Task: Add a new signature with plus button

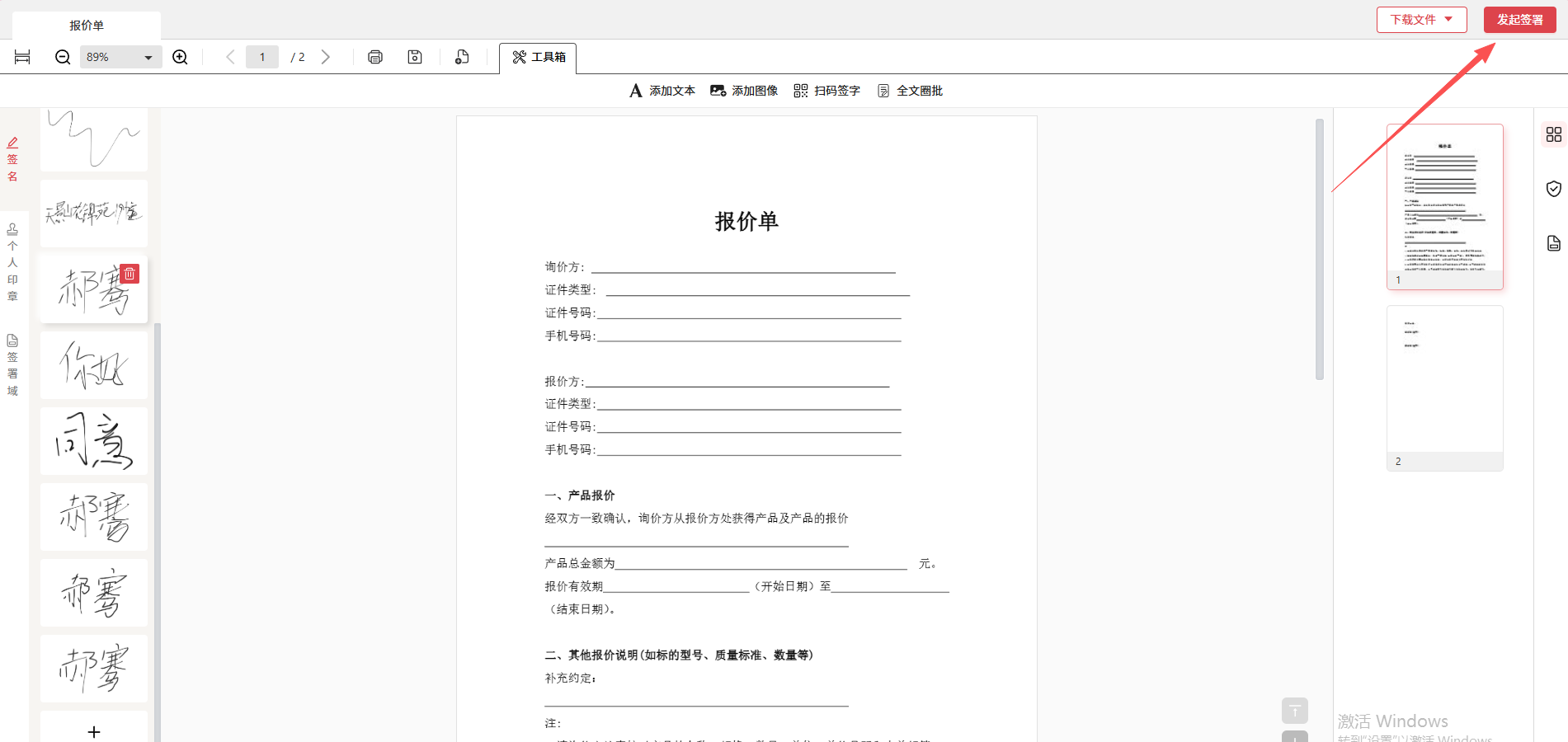Action: (94, 731)
